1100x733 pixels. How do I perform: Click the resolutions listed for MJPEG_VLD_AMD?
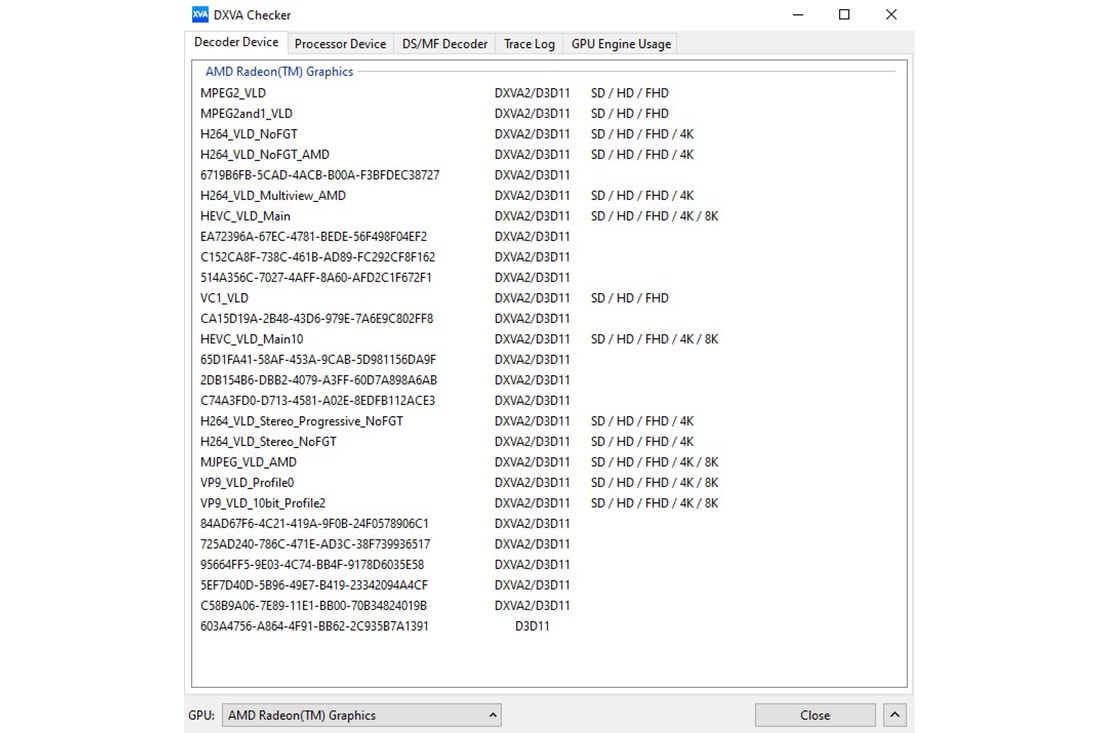click(x=655, y=462)
